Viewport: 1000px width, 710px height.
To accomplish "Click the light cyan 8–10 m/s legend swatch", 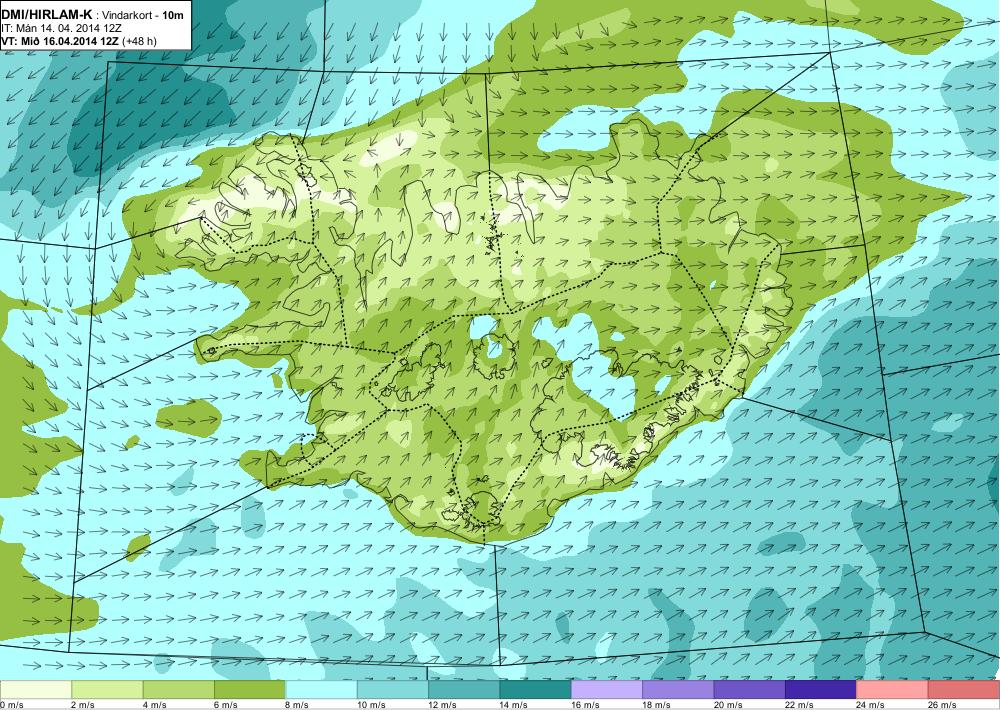I will pos(321,690).
